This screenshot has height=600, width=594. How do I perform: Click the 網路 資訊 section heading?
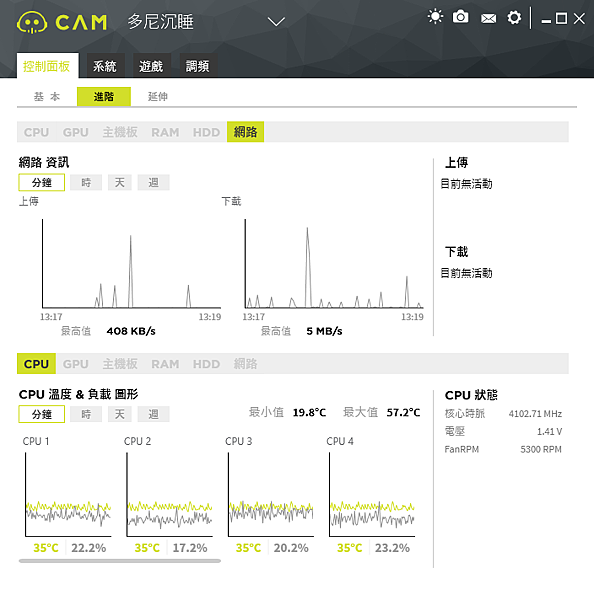44,162
